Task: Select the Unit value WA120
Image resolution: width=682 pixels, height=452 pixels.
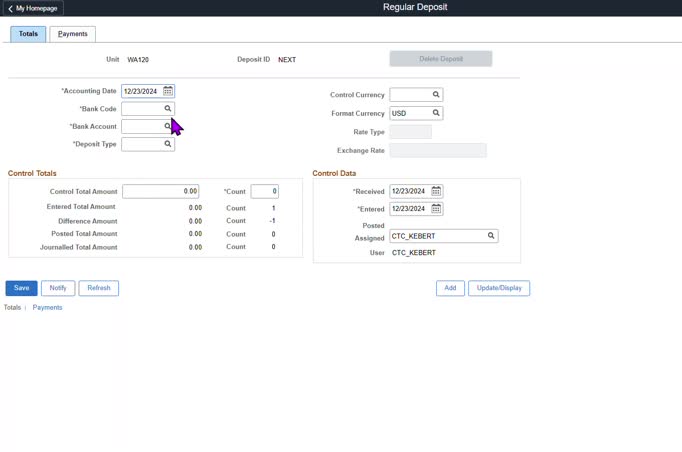Action: [x=138, y=60]
